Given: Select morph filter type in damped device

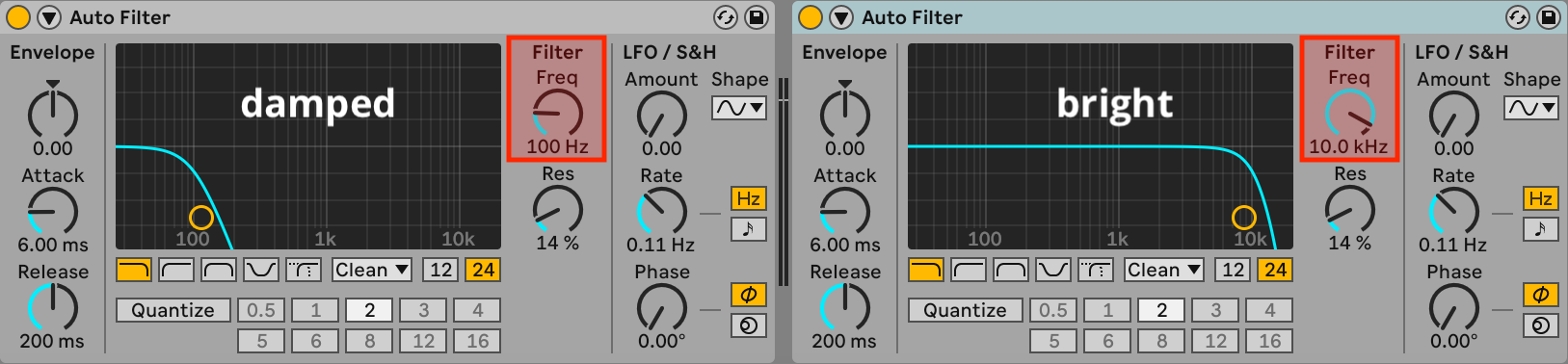Looking at the screenshot, I should pyautogui.click(x=304, y=271).
